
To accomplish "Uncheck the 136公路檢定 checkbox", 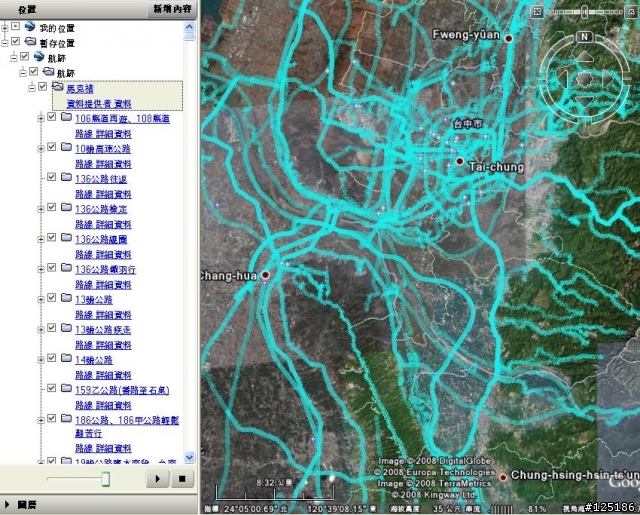I will pos(51,207).
